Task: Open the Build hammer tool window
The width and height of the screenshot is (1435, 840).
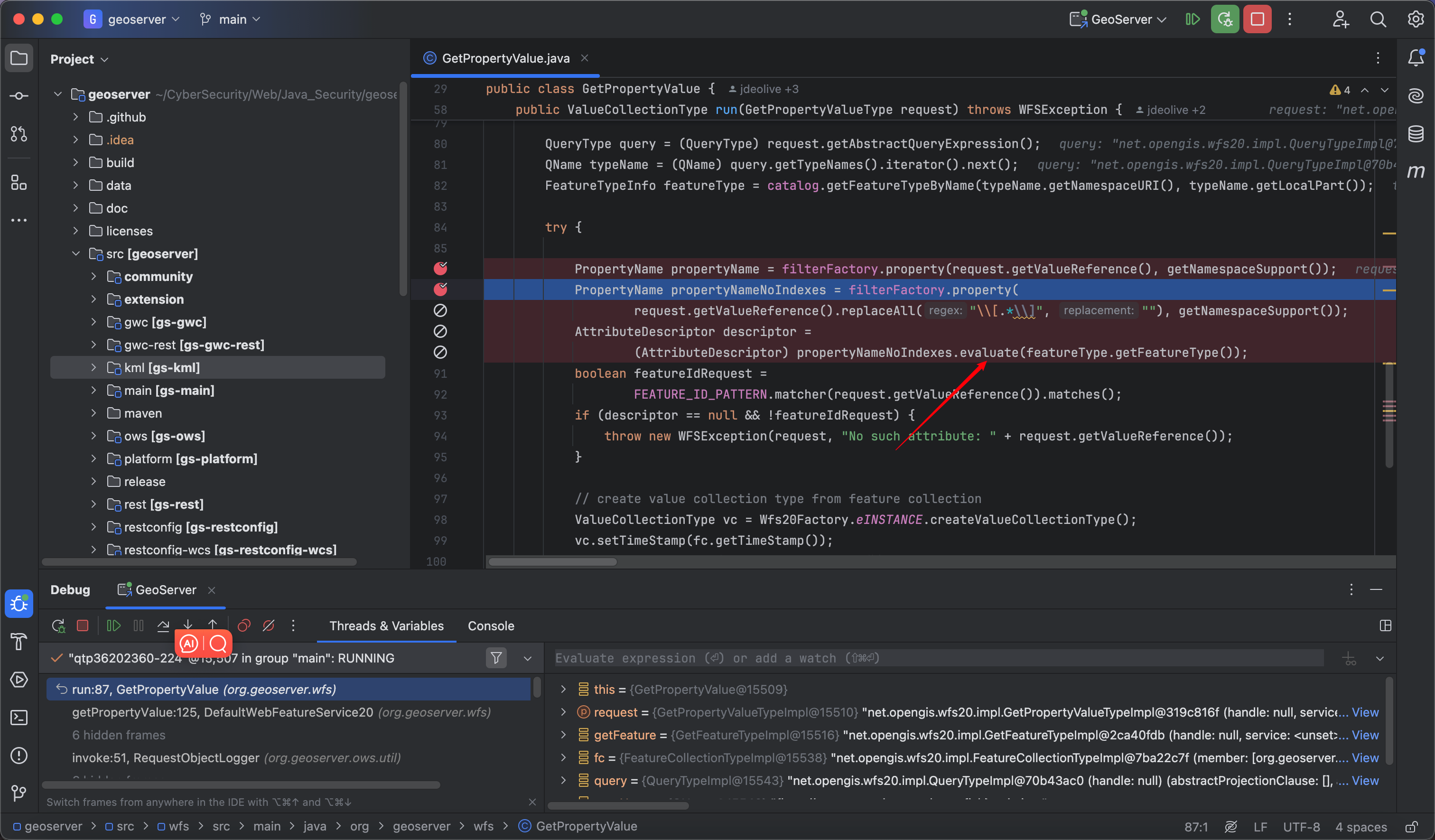Action: [x=19, y=641]
